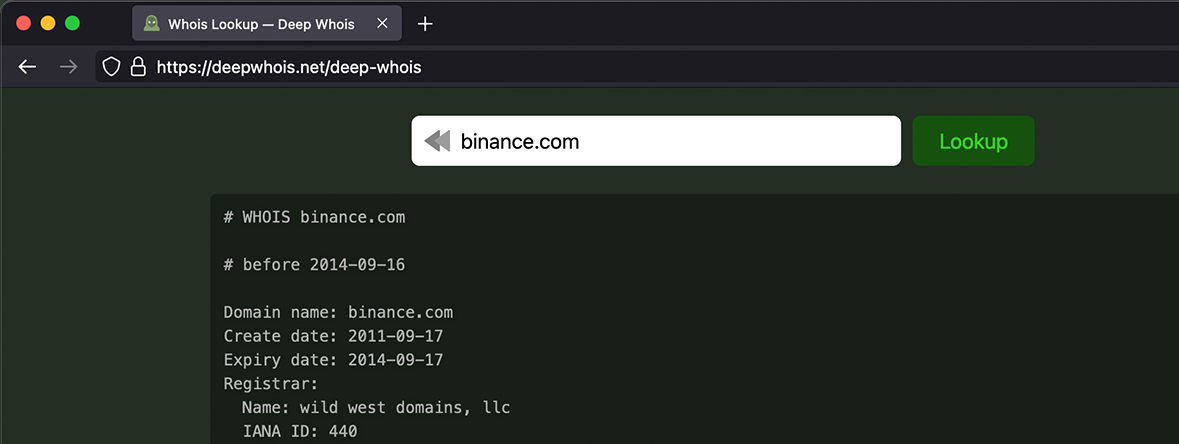Screen dimensions: 1179x444
Task: Close the Whois Lookup tab
Action: coord(383,24)
